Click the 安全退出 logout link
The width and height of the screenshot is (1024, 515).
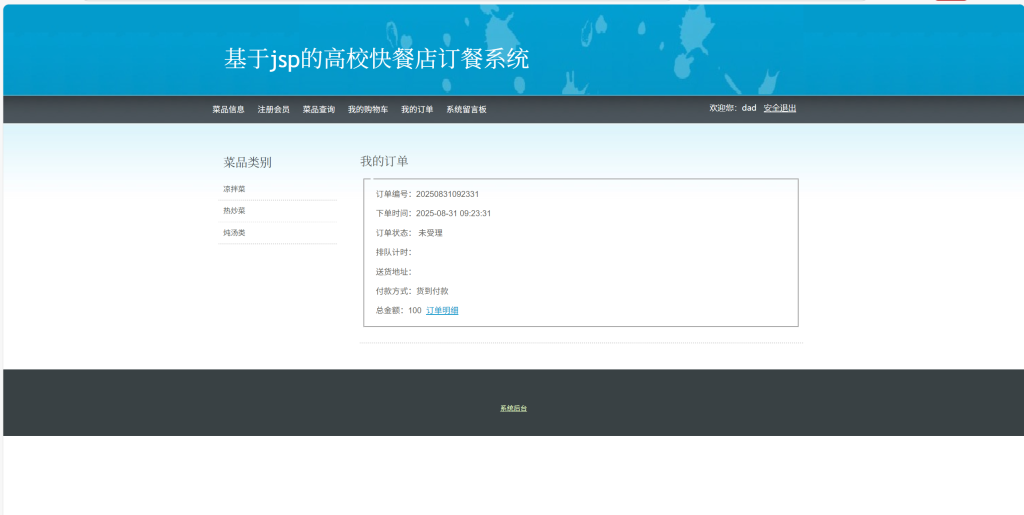[x=780, y=108]
